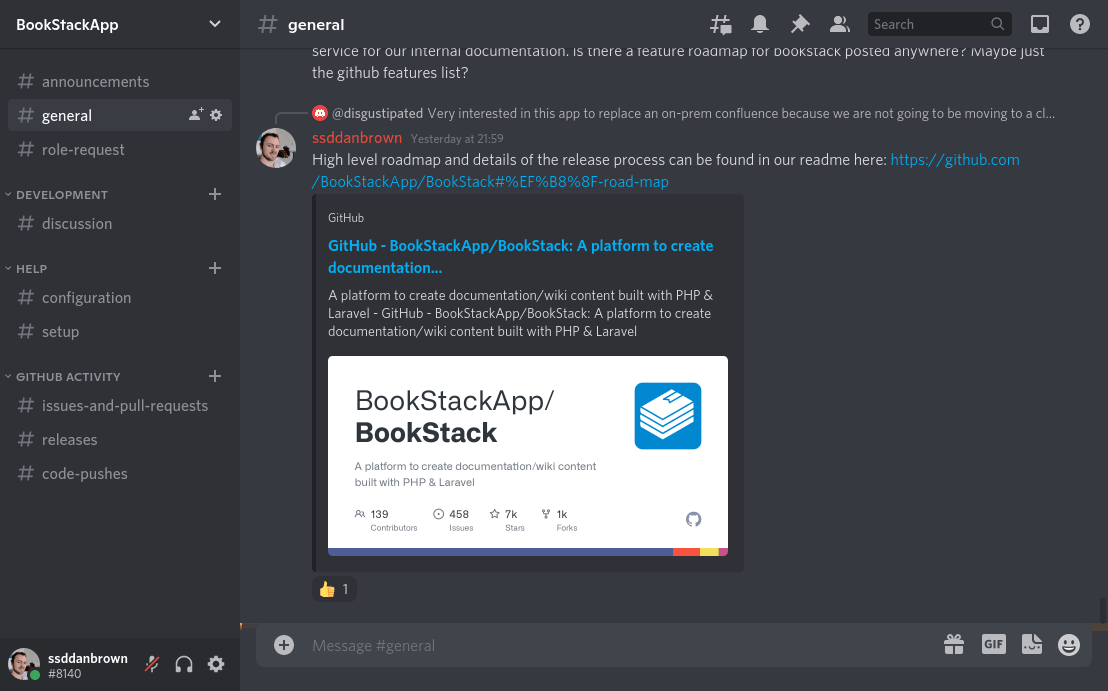Screen dimensions: 1108x691
Task: Open the emoji picker
Action: click(x=1068, y=644)
